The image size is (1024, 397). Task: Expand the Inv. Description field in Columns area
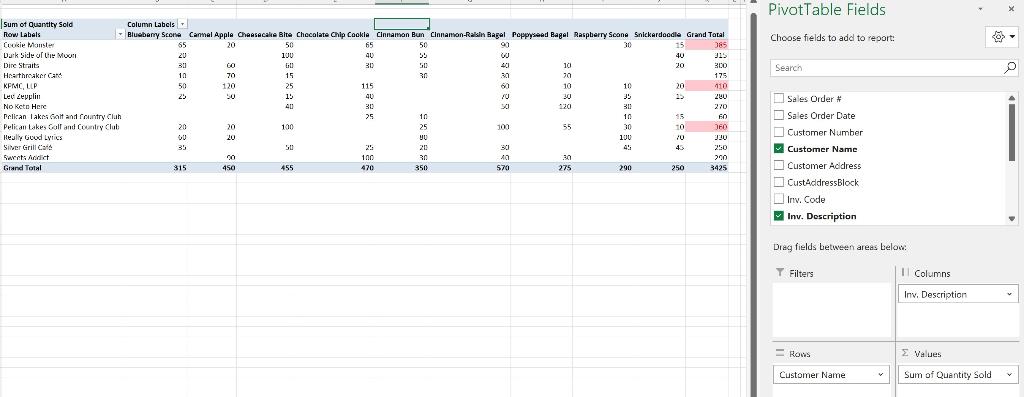click(x=1011, y=294)
